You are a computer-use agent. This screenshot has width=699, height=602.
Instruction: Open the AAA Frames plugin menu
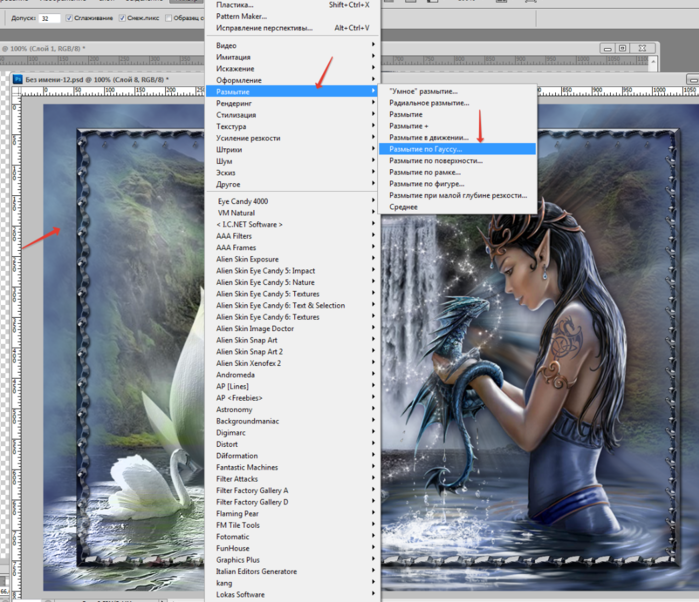click(293, 248)
